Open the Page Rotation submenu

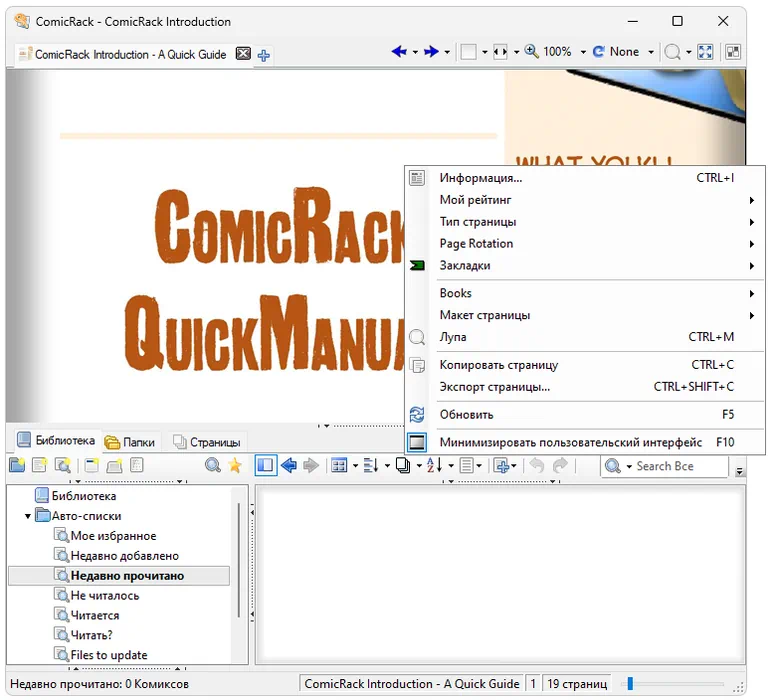click(585, 244)
